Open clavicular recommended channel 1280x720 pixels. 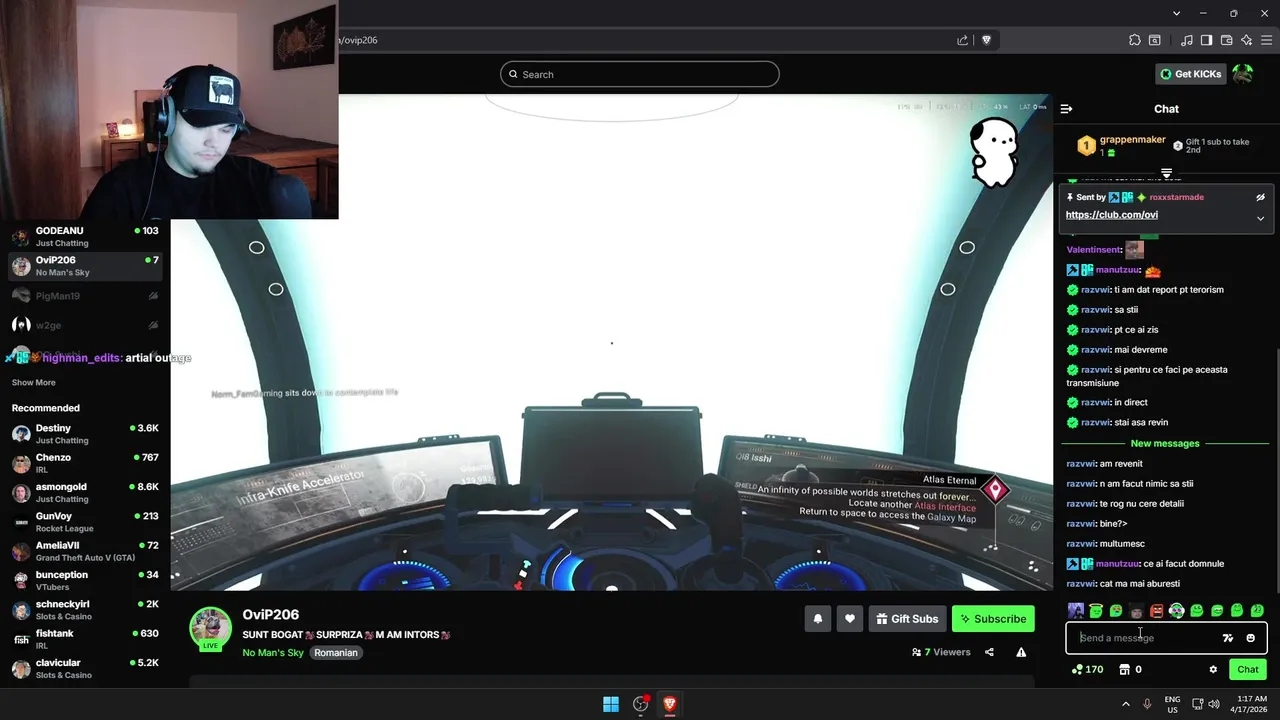(85, 668)
